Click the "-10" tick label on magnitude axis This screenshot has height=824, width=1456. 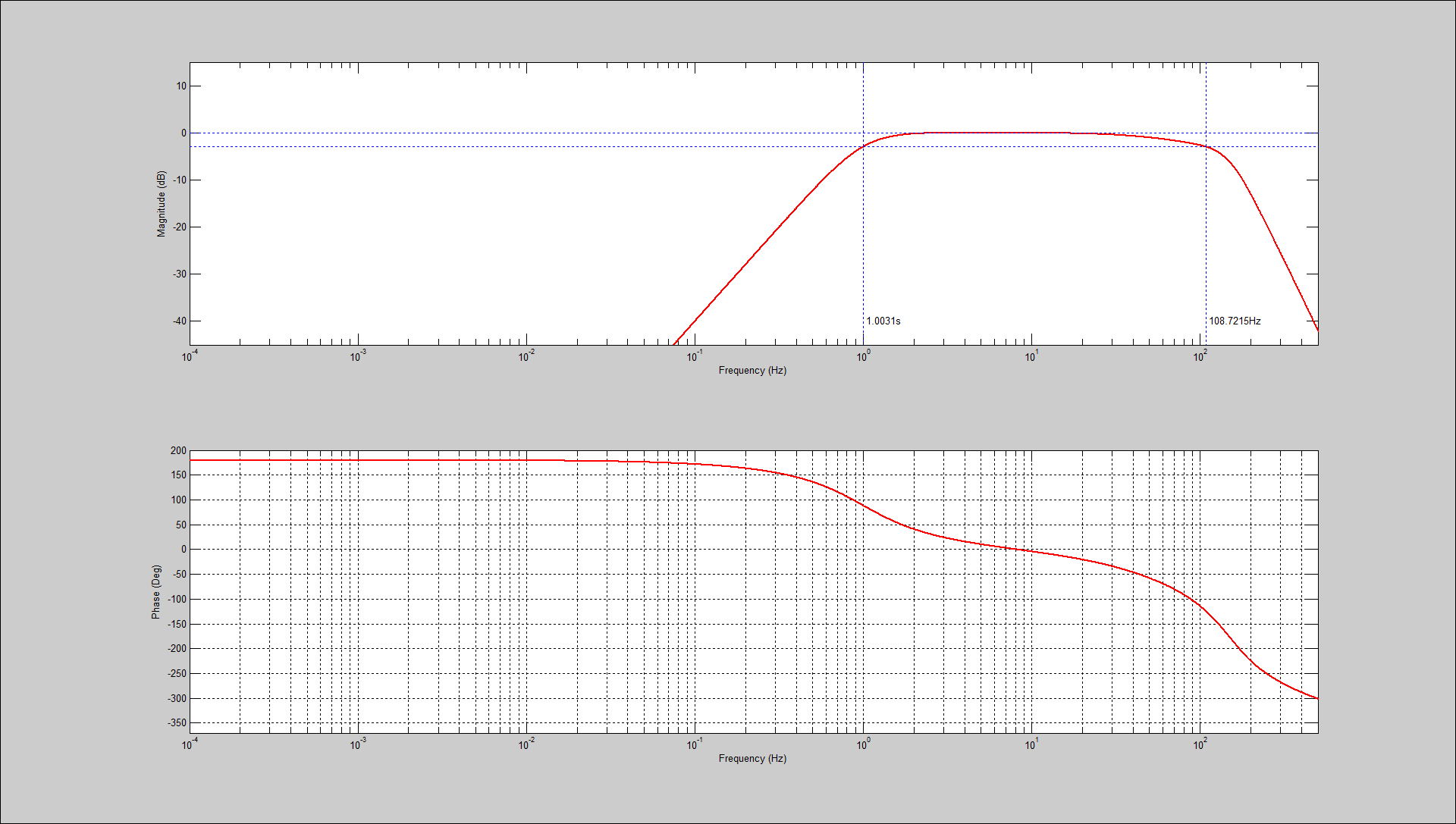pos(180,180)
